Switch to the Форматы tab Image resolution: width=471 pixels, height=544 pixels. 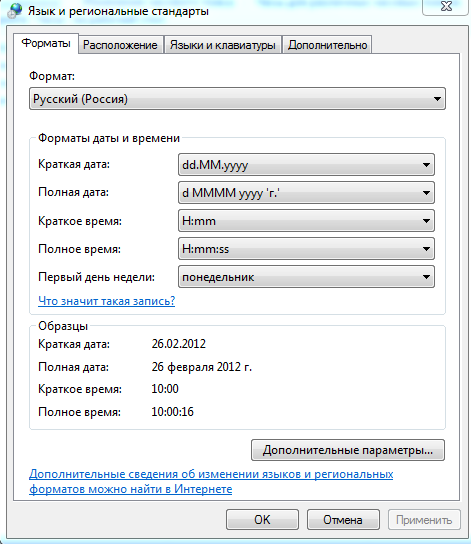[46, 43]
